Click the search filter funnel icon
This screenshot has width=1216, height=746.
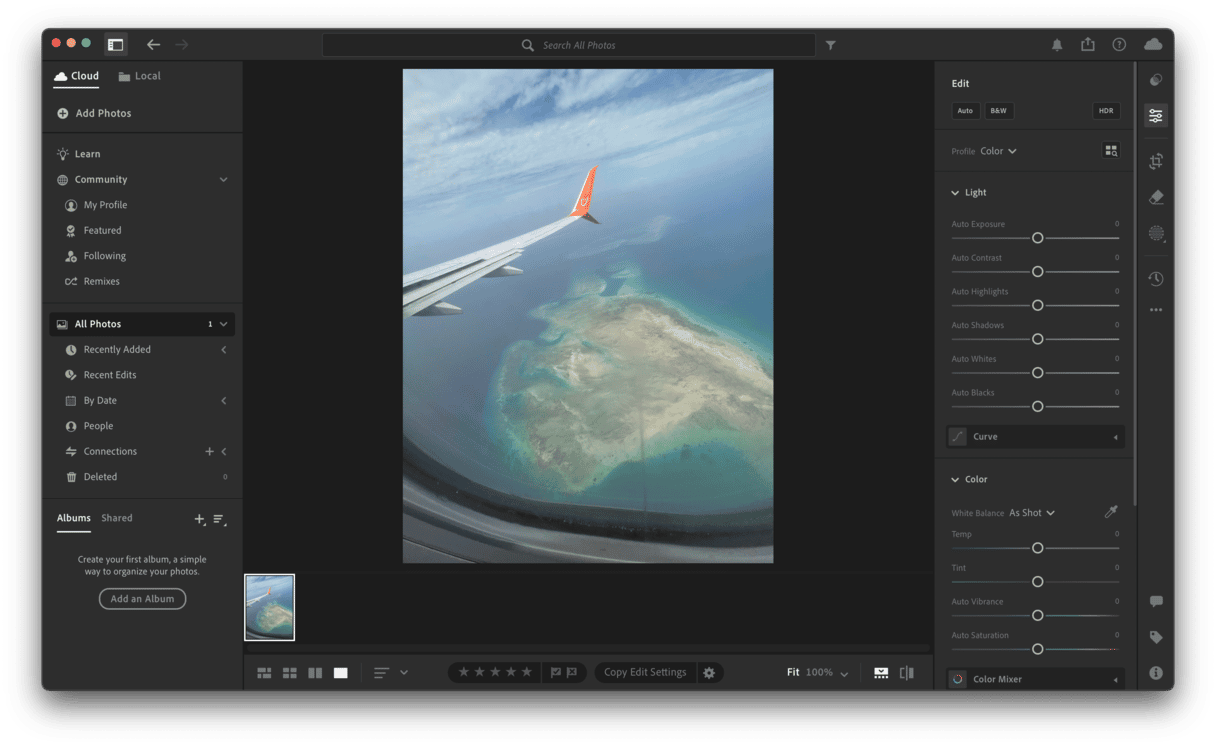[x=830, y=45]
